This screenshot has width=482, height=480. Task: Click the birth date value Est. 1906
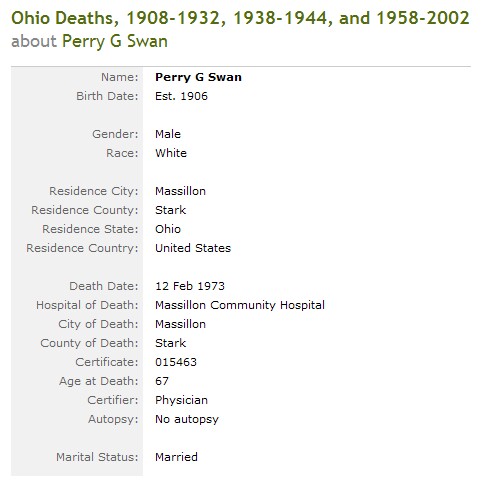pyautogui.click(x=181, y=96)
